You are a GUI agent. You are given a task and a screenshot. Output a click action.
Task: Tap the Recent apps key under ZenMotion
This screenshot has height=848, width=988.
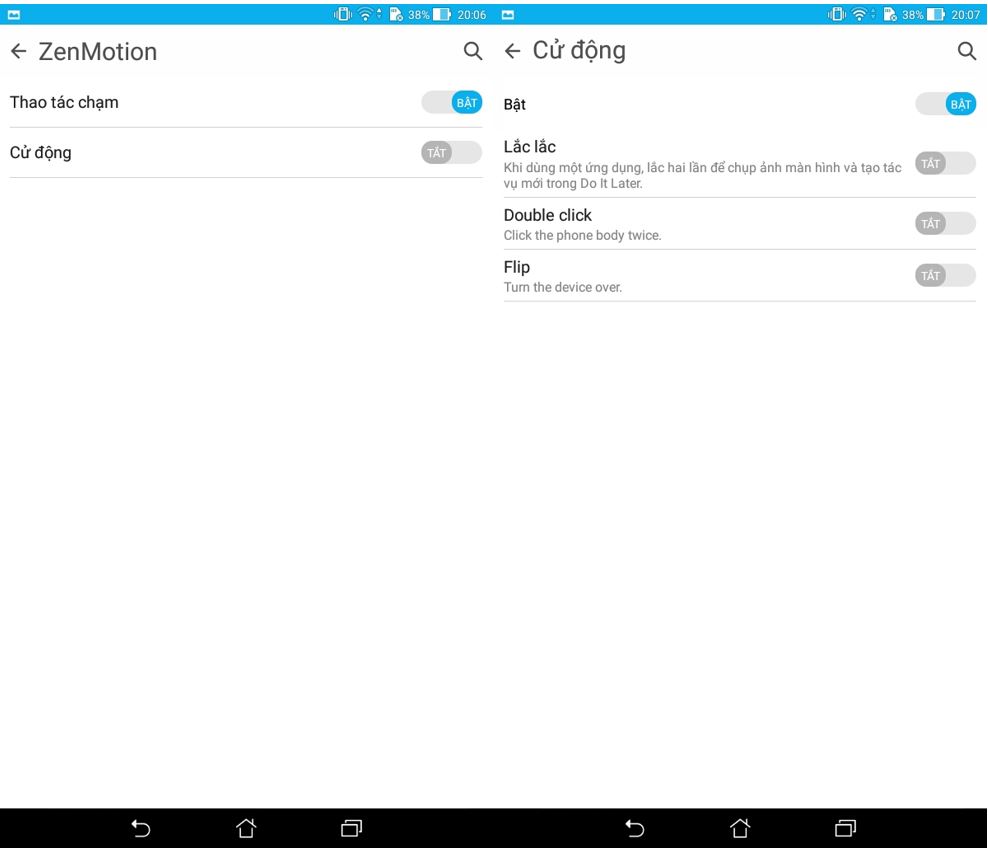[352, 828]
